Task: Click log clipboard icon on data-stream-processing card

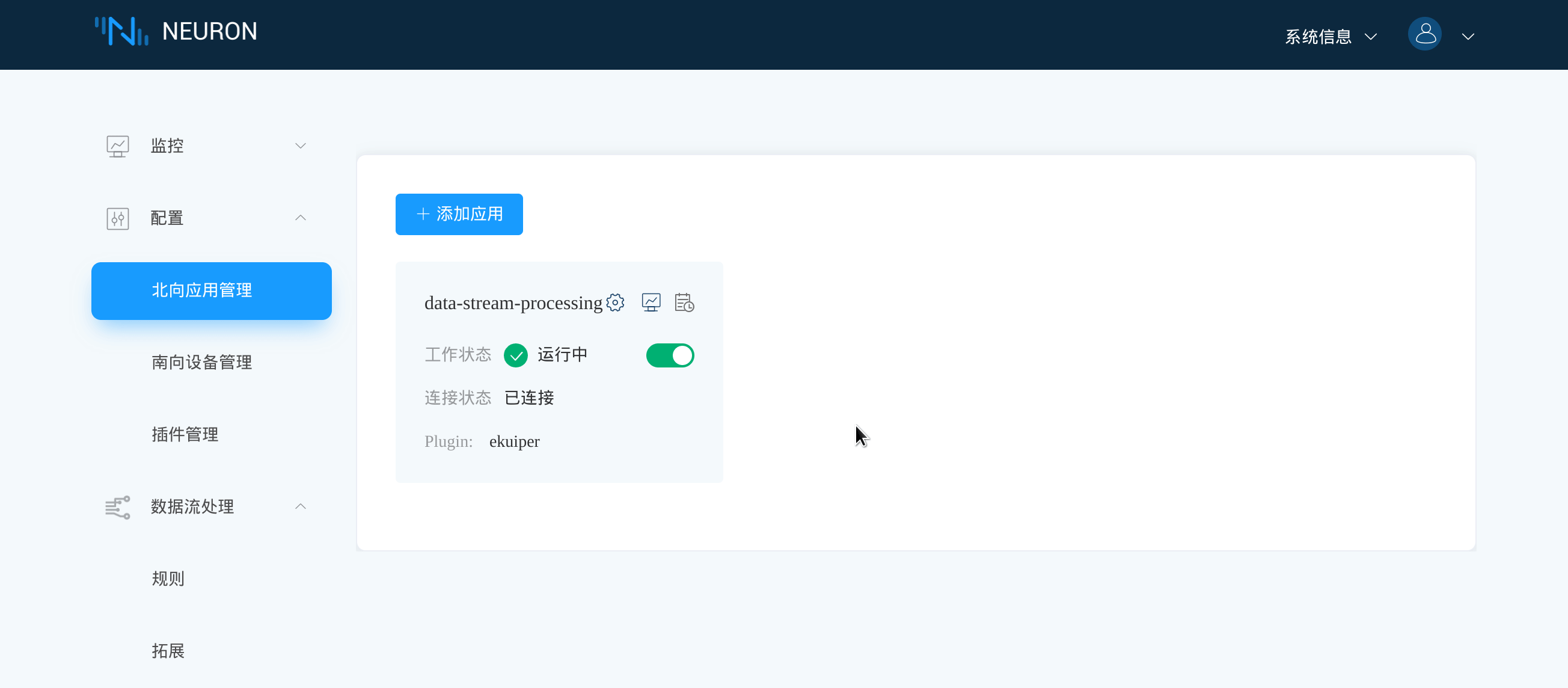Action: click(684, 302)
